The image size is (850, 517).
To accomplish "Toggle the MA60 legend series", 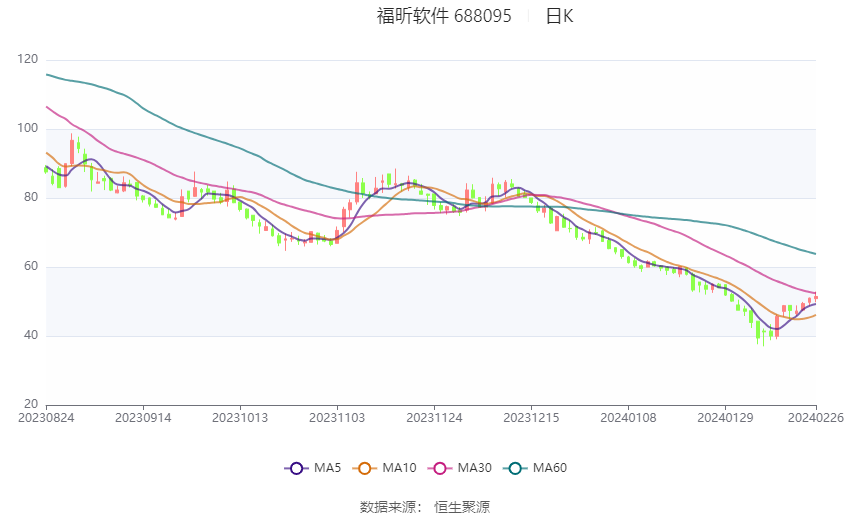I will (535, 468).
